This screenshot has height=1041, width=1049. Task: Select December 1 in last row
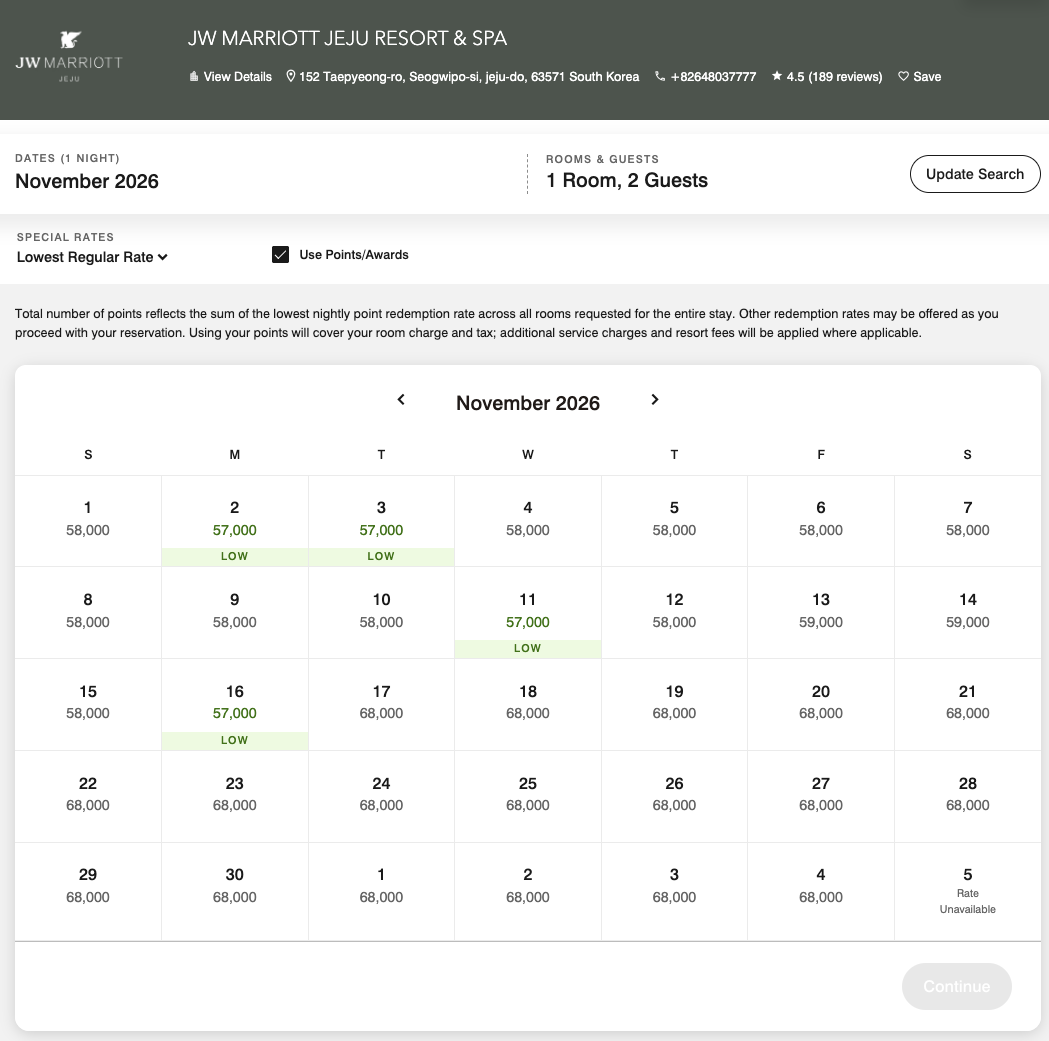click(x=381, y=891)
